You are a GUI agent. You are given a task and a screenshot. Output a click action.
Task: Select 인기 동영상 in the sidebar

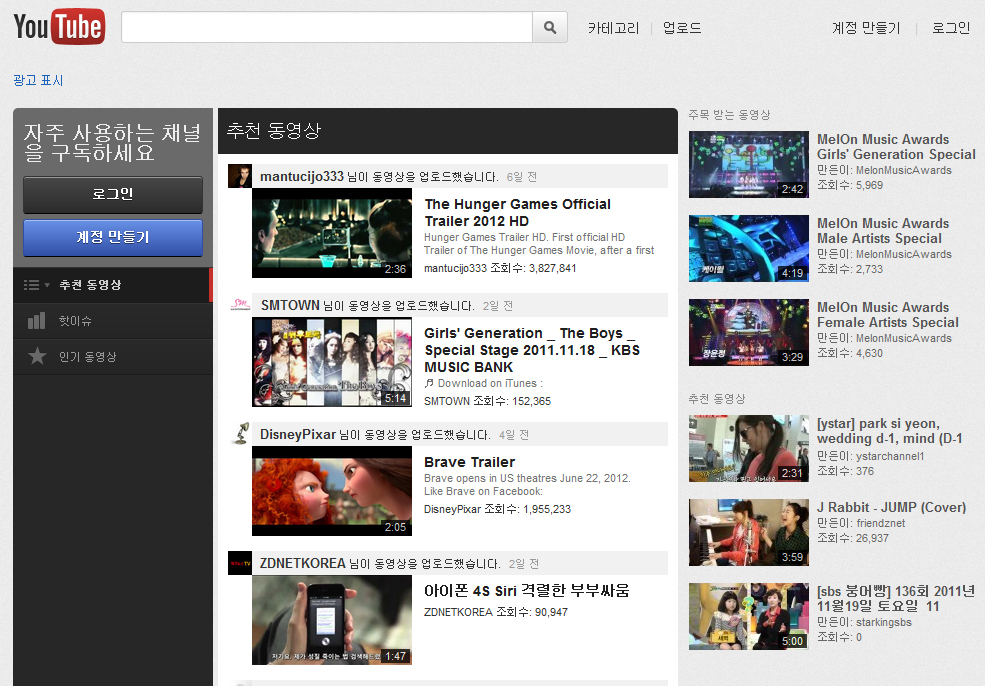pos(113,357)
